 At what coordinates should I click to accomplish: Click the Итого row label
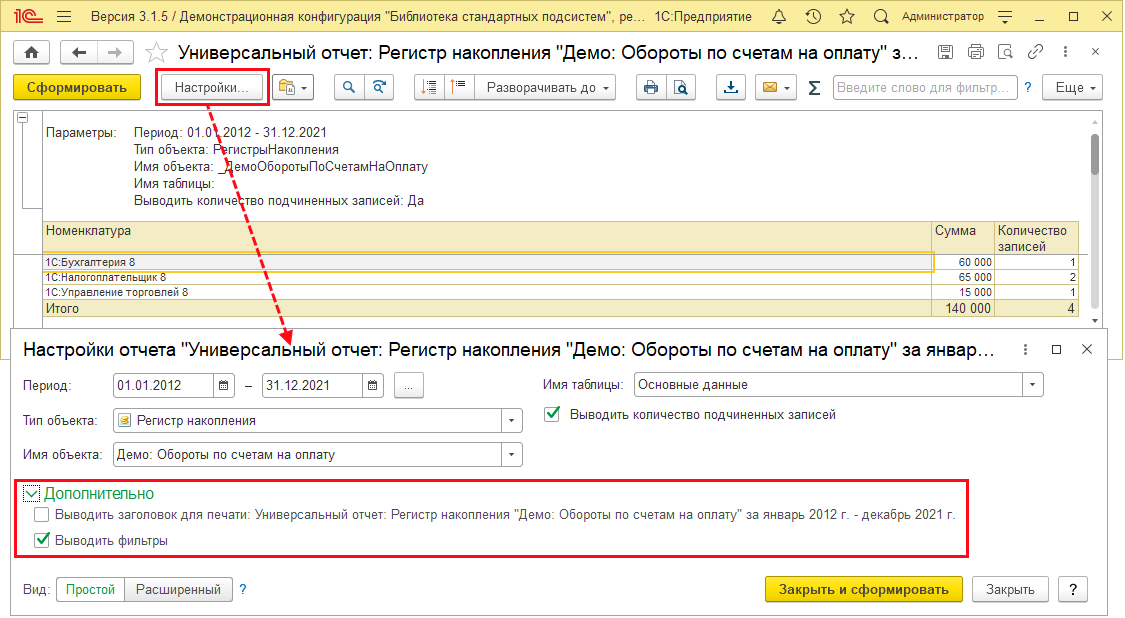pyautogui.click(x=62, y=309)
